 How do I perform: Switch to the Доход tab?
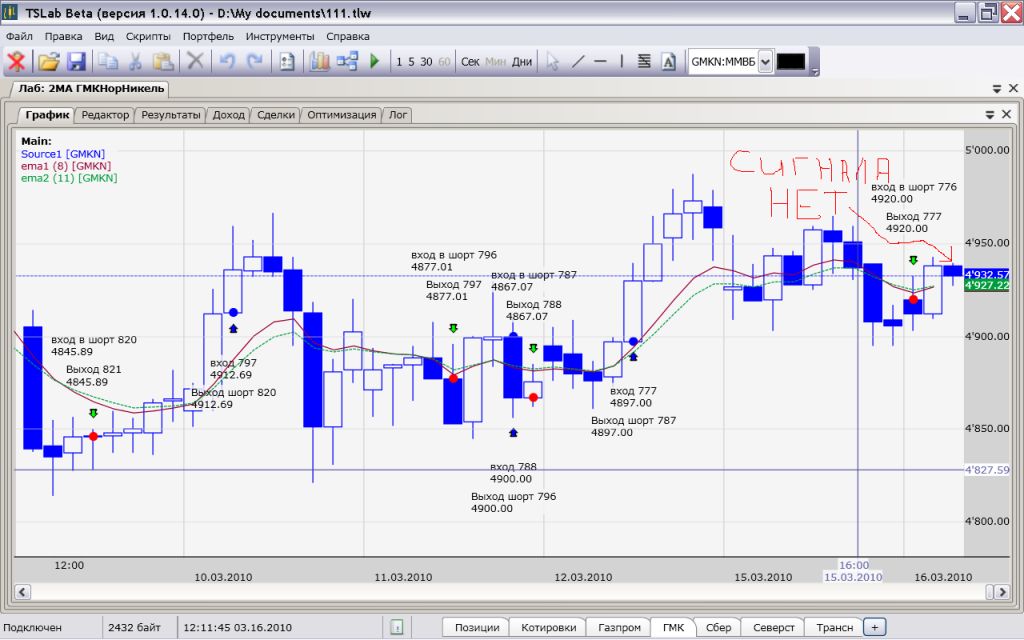click(x=229, y=115)
